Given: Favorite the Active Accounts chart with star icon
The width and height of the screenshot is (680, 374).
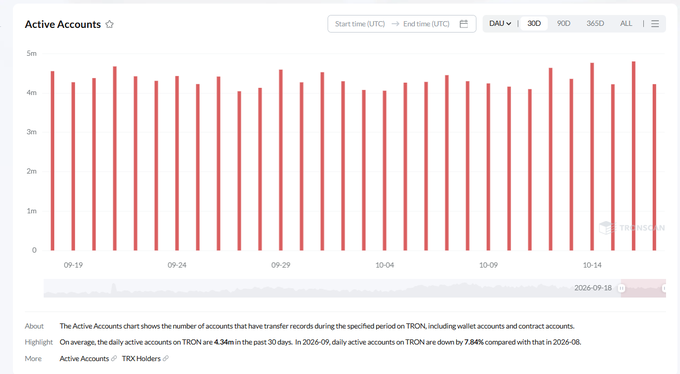Looking at the screenshot, I should [x=109, y=24].
